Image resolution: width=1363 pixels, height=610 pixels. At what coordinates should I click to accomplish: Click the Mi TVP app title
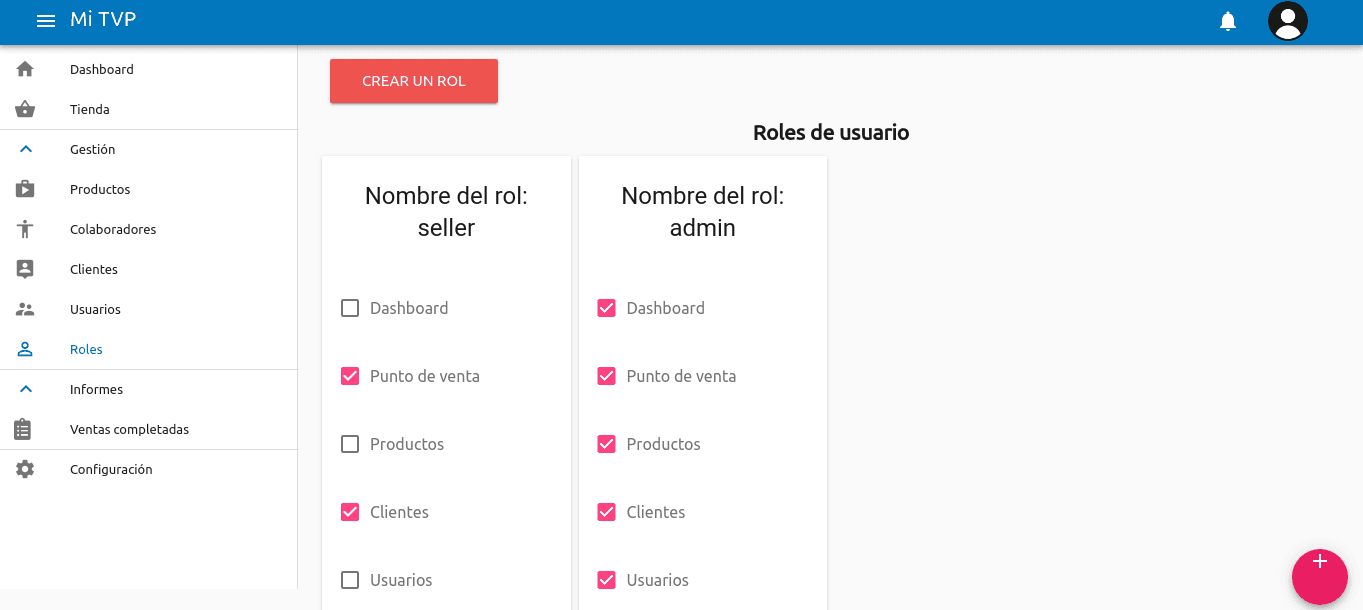tap(103, 20)
